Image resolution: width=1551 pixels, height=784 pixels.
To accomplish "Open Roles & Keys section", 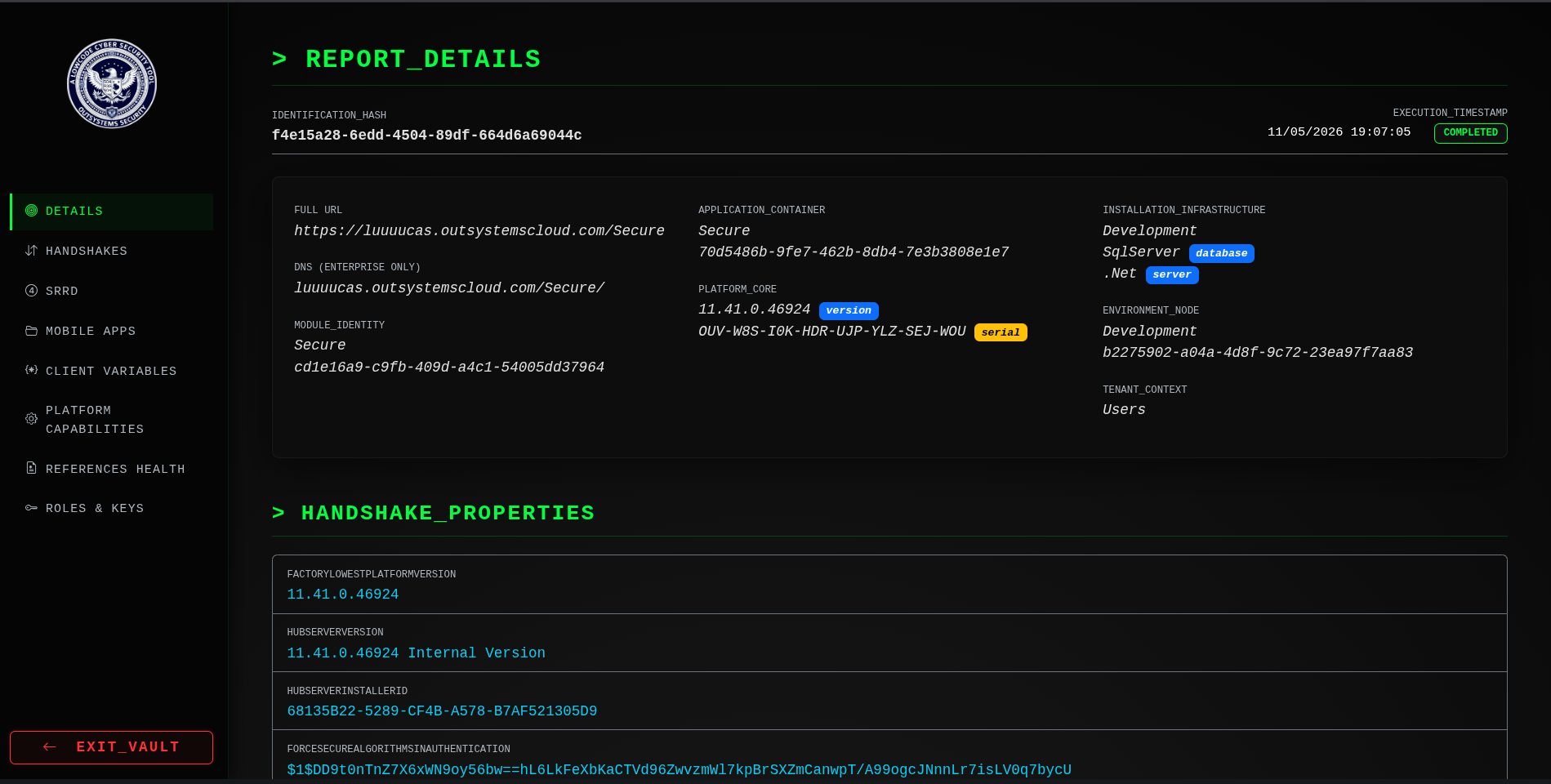I will (x=111, y=508).
